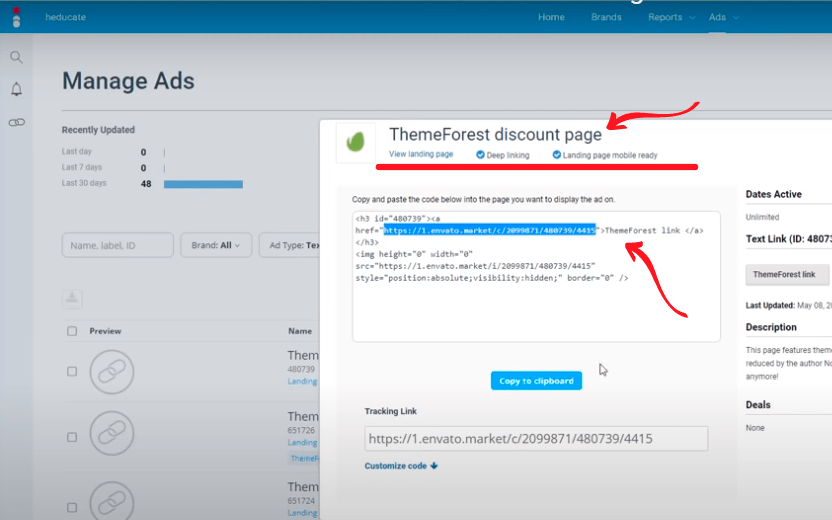Click inside the ad HTML code box

tap(536, 276)
